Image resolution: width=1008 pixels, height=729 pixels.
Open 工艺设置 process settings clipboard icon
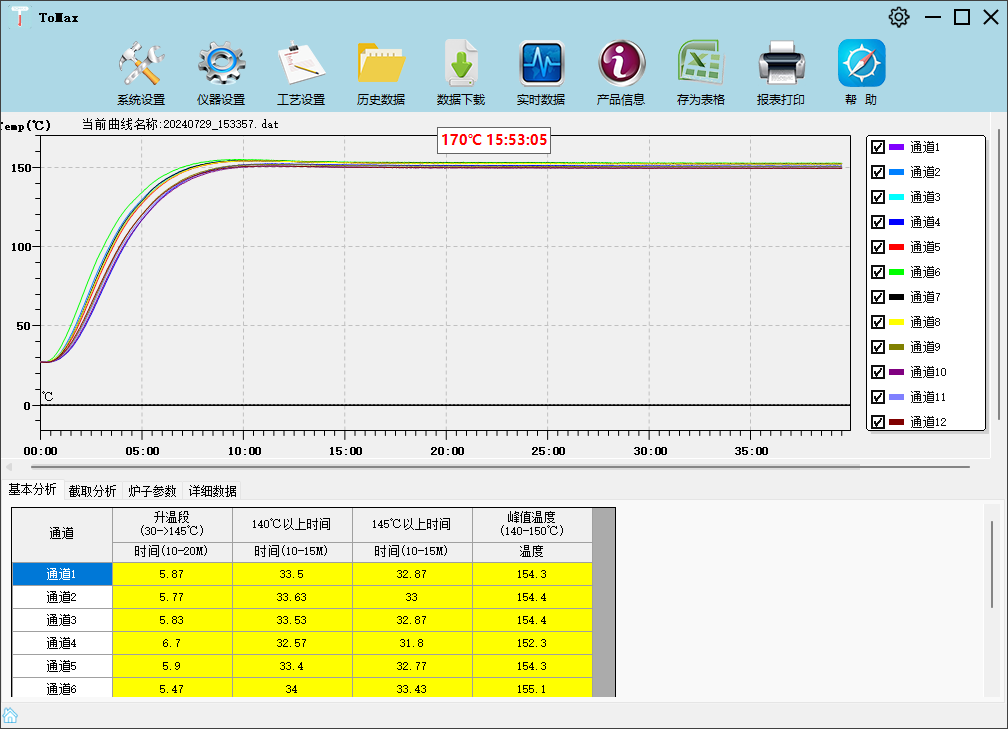tap(300, 65)
